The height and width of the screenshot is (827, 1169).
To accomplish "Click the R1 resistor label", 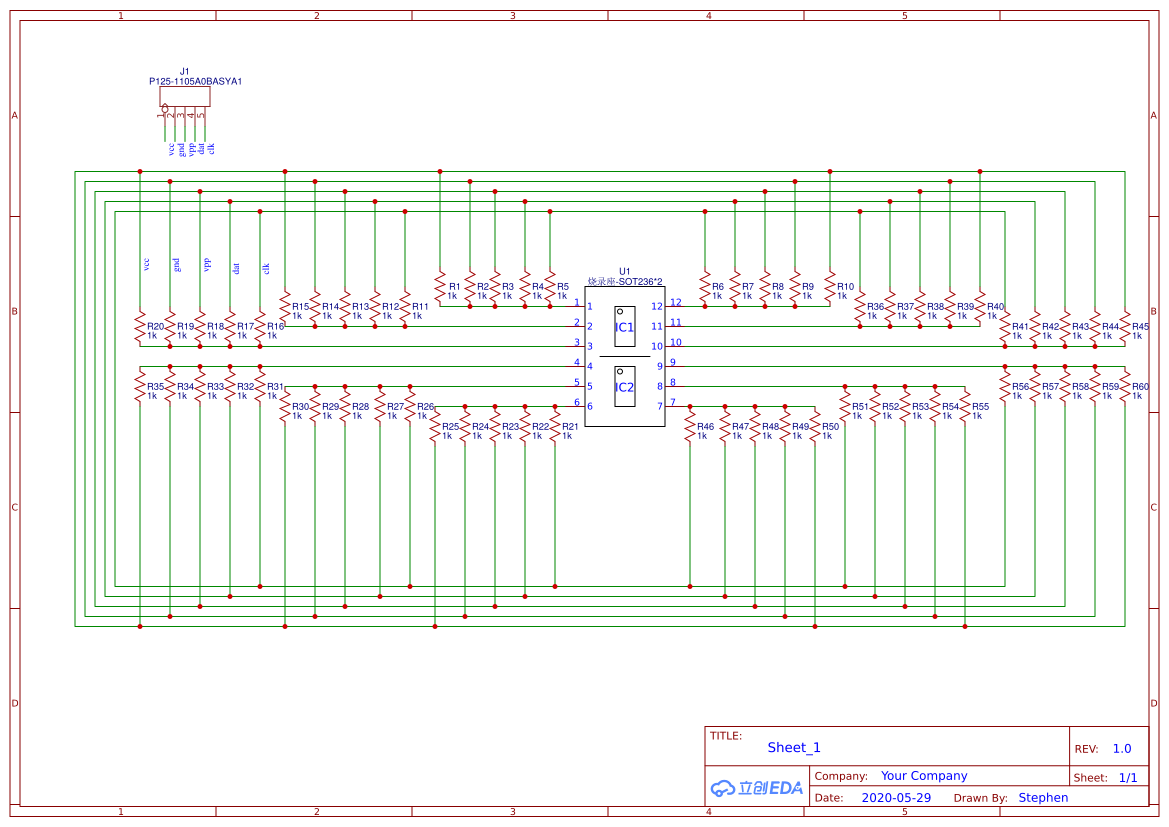I will [x=454, y=286].
